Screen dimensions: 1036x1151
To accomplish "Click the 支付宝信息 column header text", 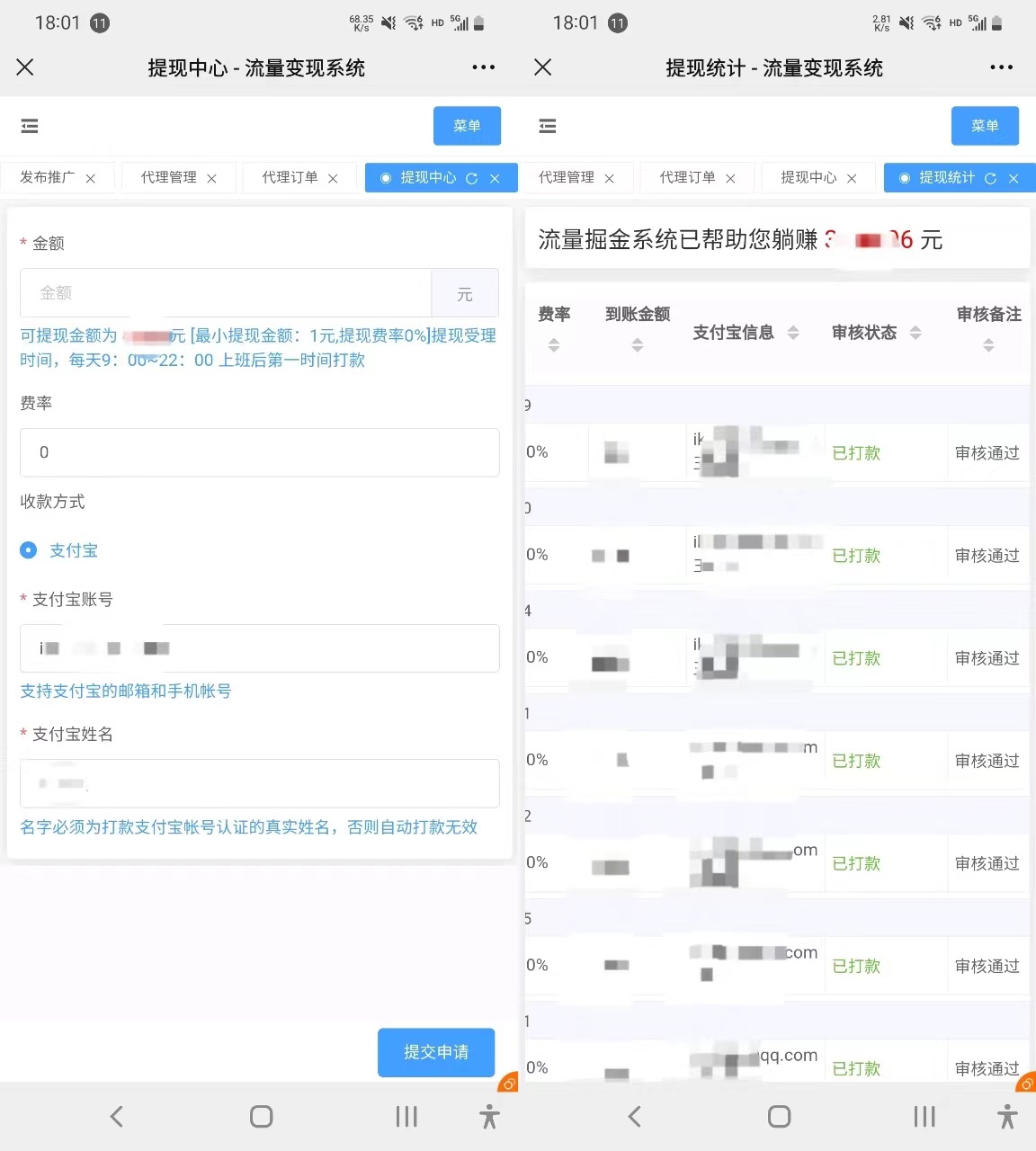I will [733, 333].
